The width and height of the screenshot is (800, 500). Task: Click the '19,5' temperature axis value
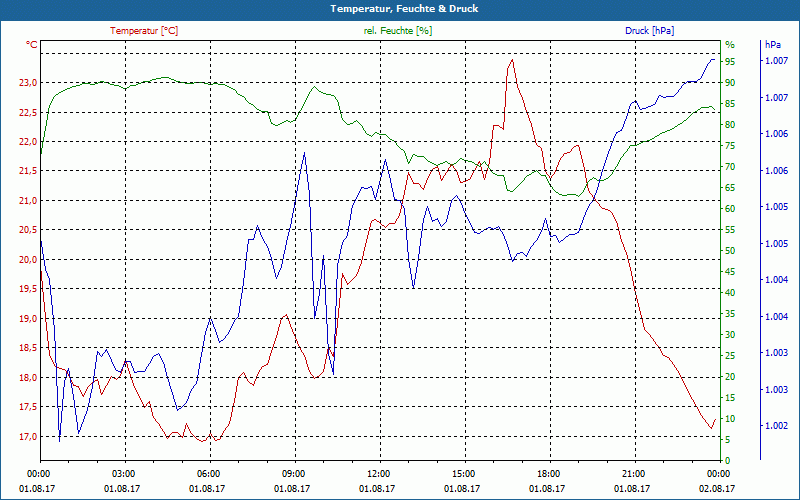(x=29, y=289)
